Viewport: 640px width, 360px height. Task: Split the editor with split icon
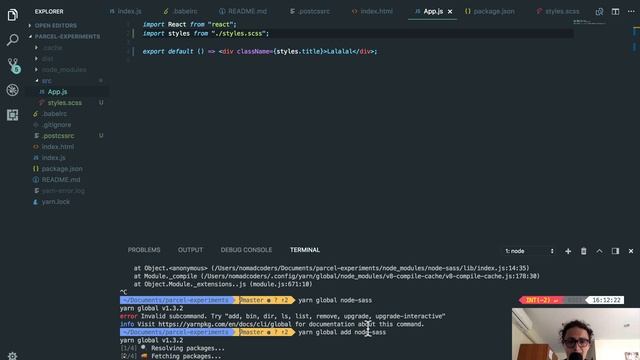click(x=615, y=11)
